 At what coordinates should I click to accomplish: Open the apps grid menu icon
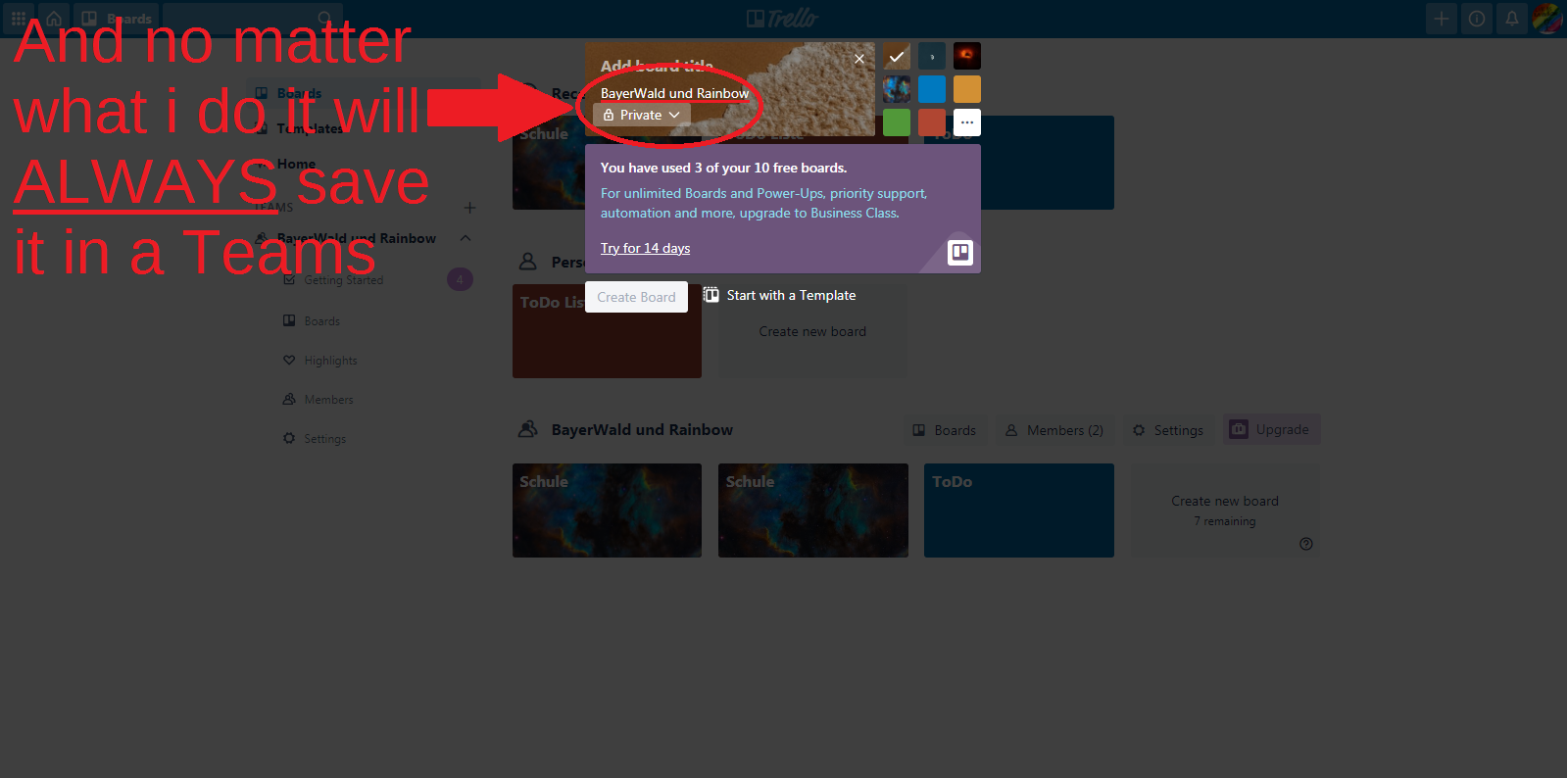coord(18,18)
